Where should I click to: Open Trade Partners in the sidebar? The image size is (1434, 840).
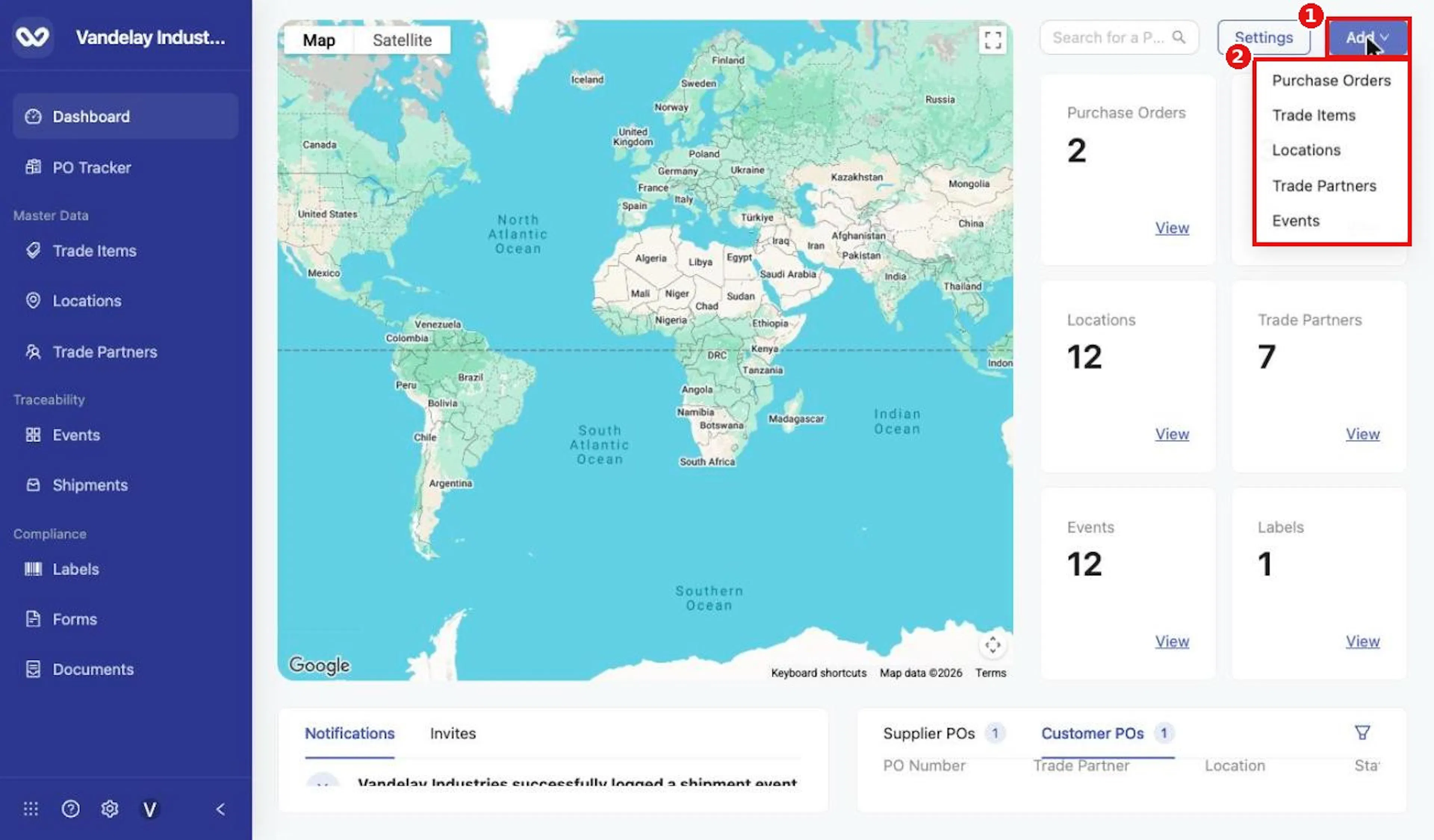[125, 352]
